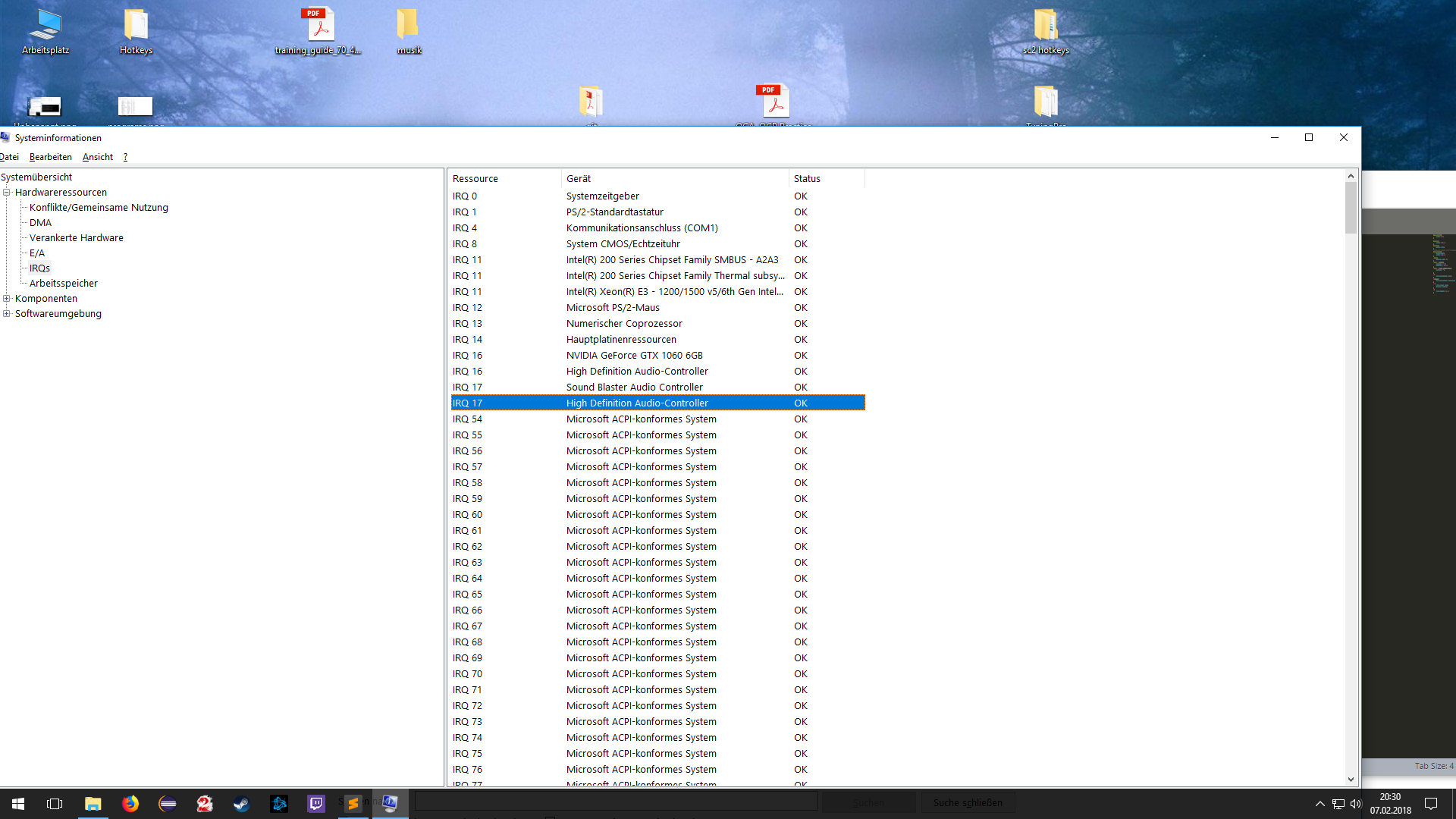This screenshot has height=819, width=1456.
Task: Open Steam from the taskbar
Action: 241,804
